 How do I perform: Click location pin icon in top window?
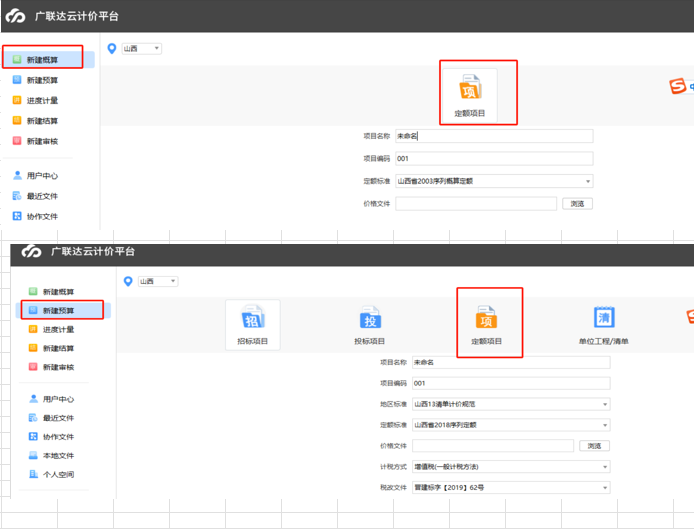(x=112, y=48)
